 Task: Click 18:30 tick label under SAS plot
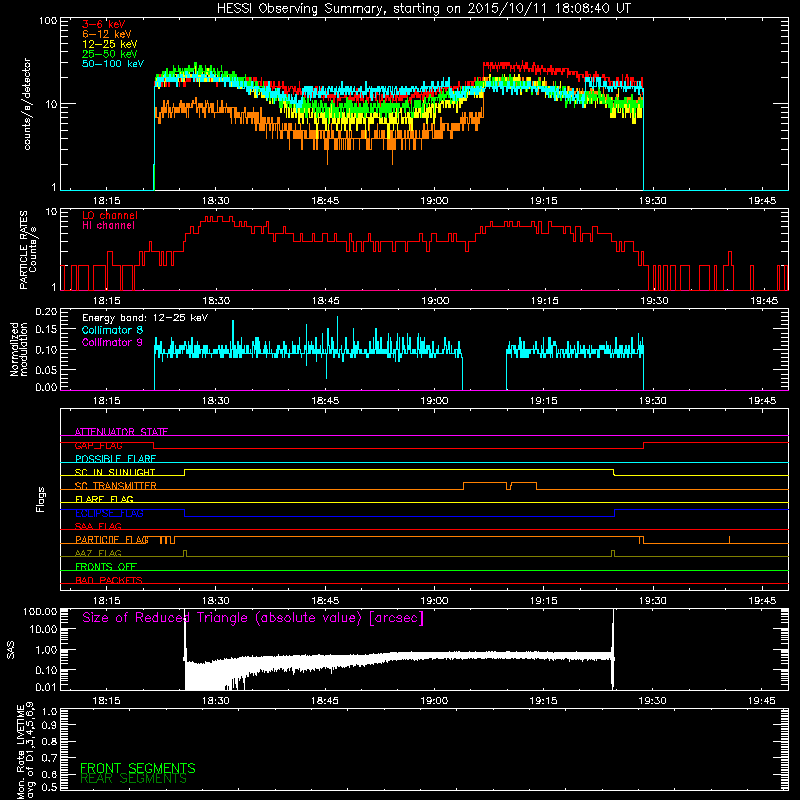[216, 701]
